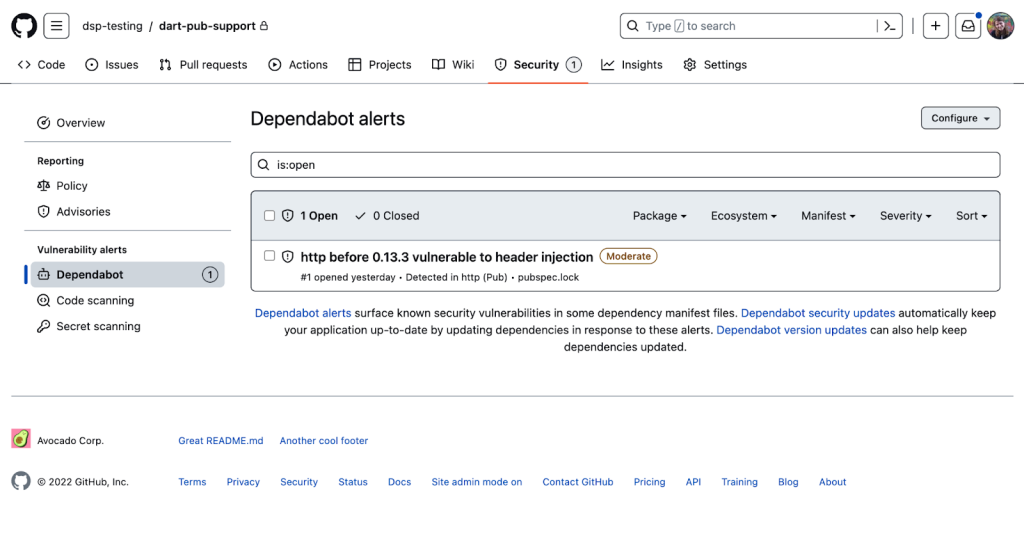Check the http header injection alert checkbox
This screenshot has height=545, width=1024.
(x=269, y=256)
